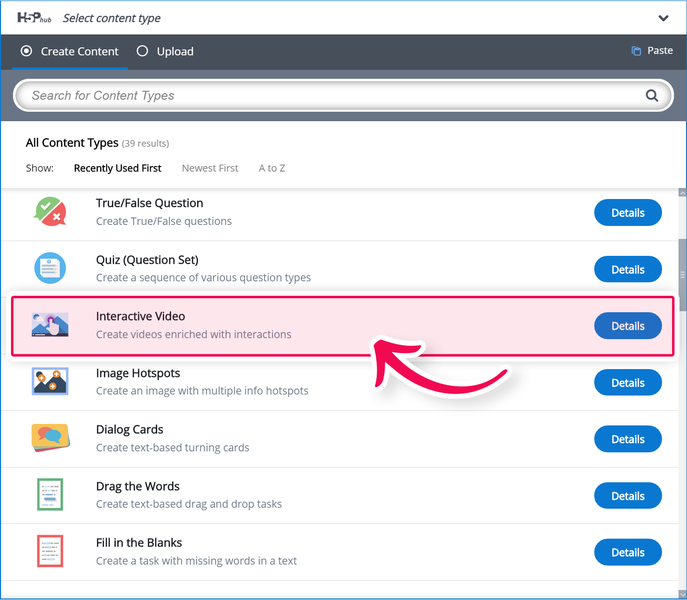This screenshot has height=600, width=687.
Task: Click 'Create text-based drag and drop tasks'
Action: (189, 504)
